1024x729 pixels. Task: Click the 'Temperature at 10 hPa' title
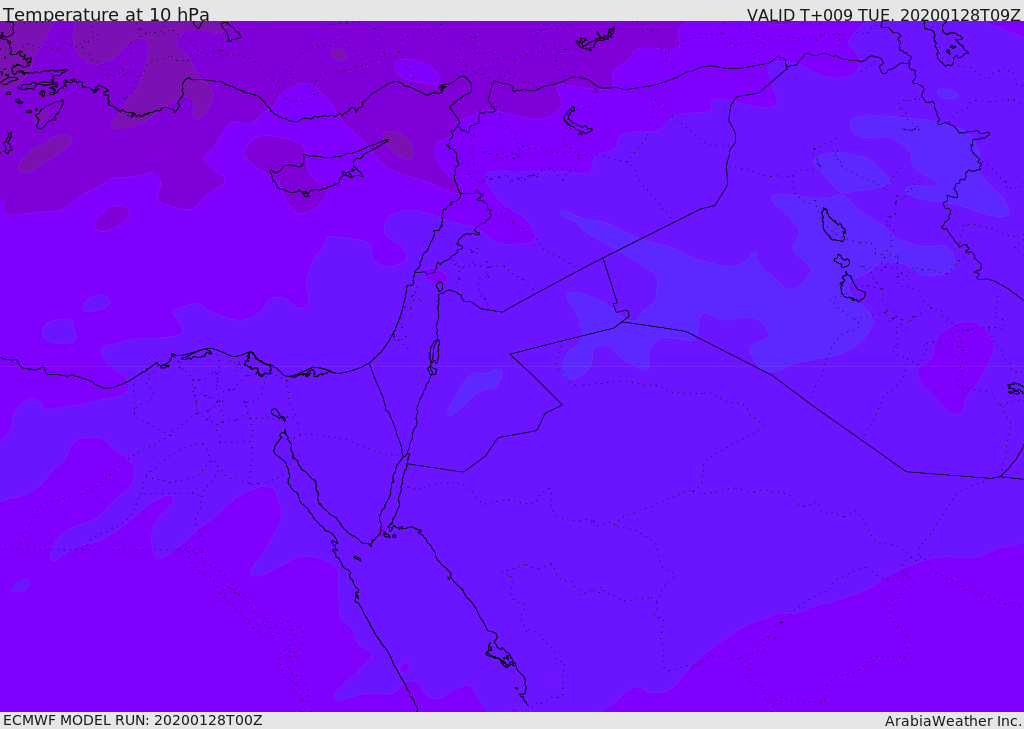click(x=106, y=14)
